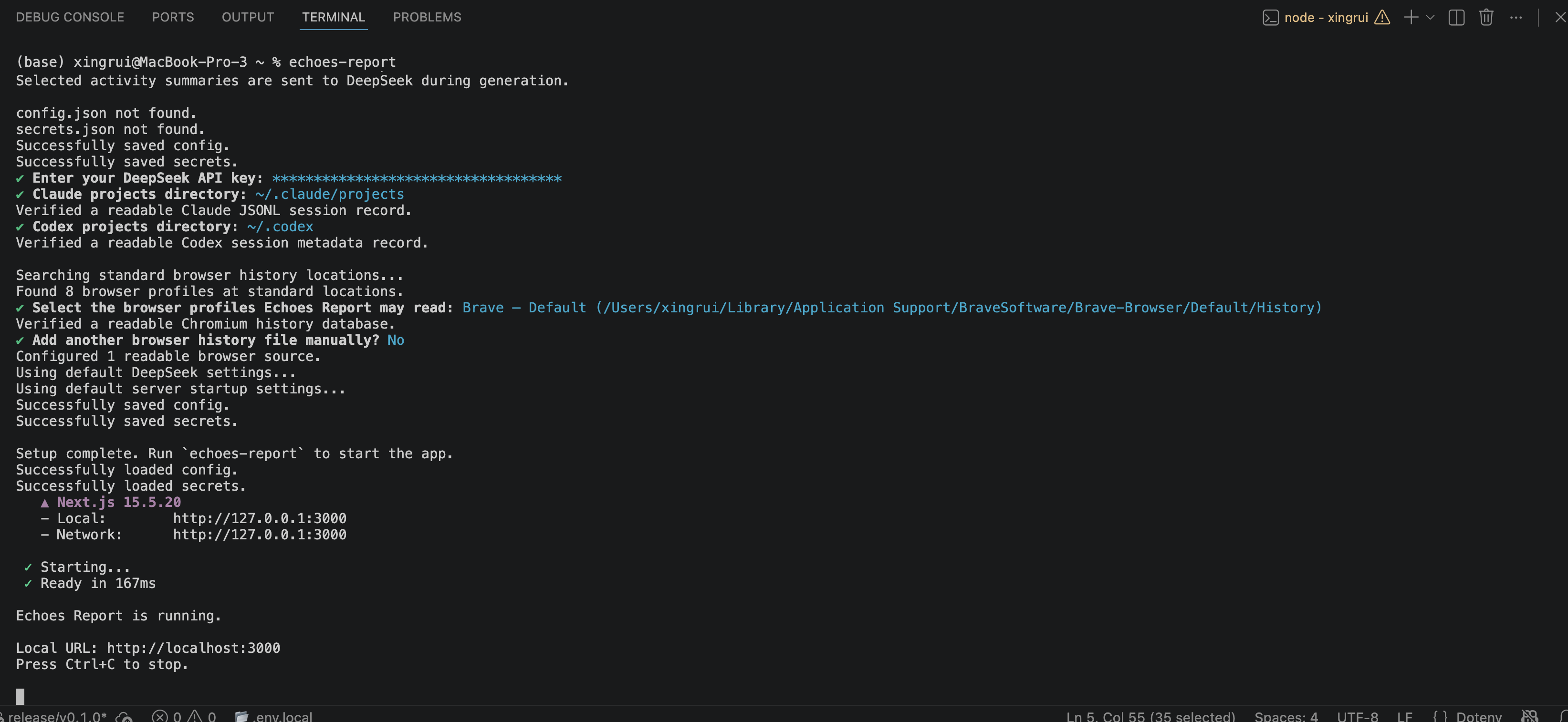This screenshot has height=722, width=1568.
Task: Click 'Configured 1 readable browser source.' line
Action: point(168,356)
